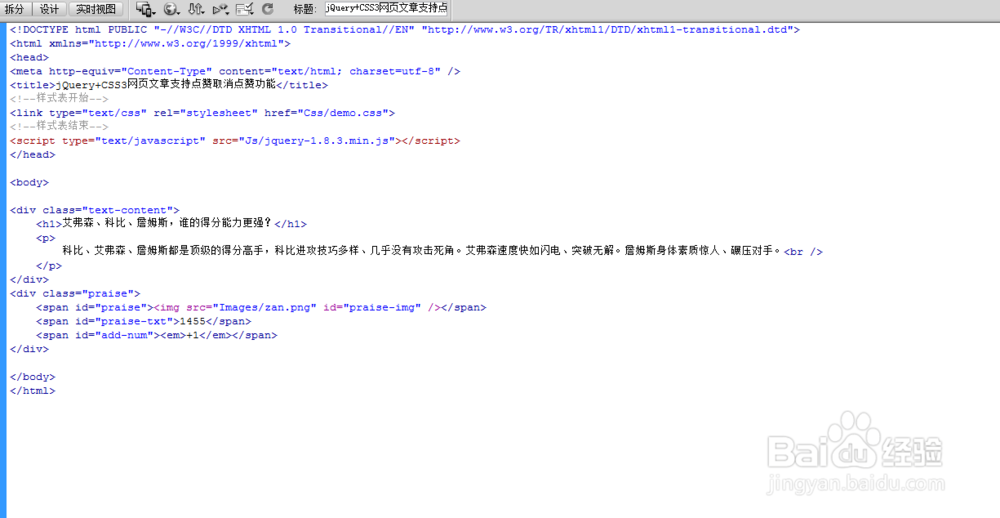Open preview in browser globe icon
This screenshot has width=1000, height=518.
171,9
